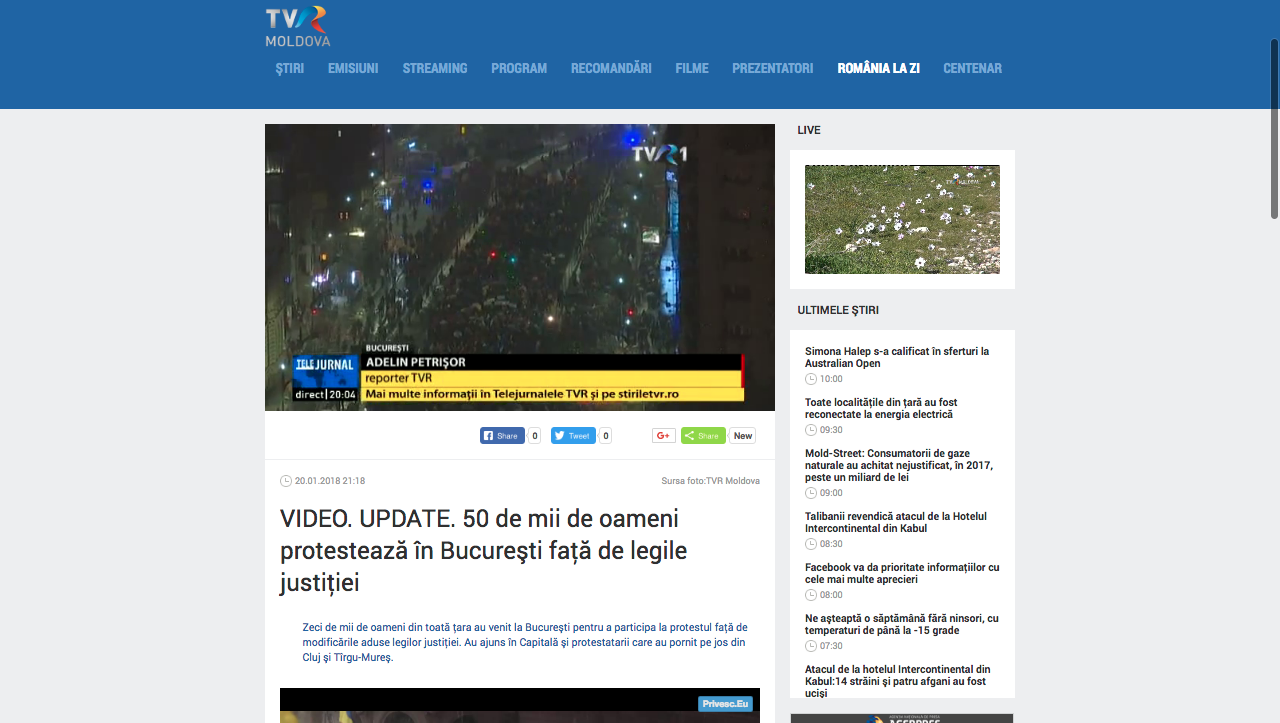The width and height of the screenshot is (1280, 723).
Task: Click the 07:30 timestamp in latest news
Action: pyautogui.click(x=831, y=646)
